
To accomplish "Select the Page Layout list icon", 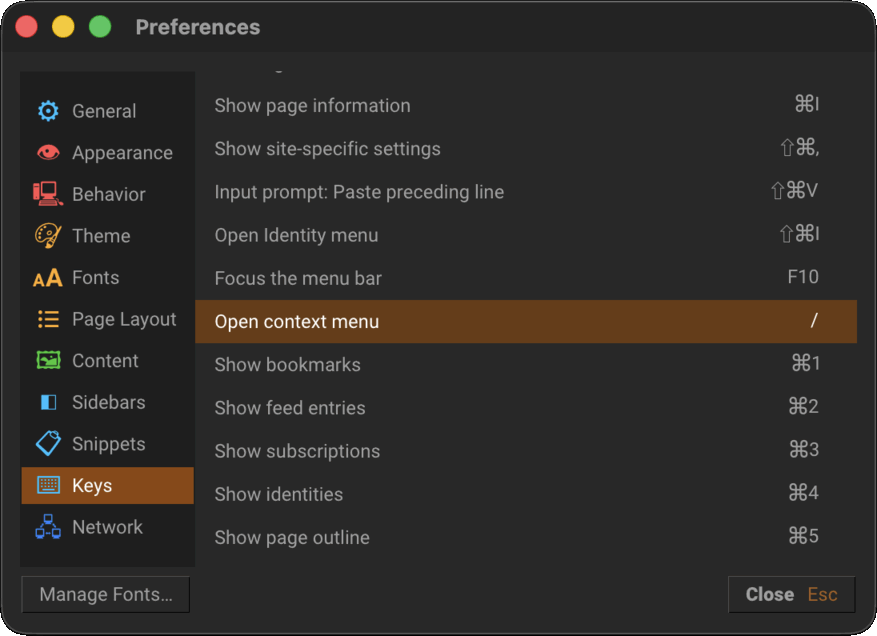I will (48, 319).
